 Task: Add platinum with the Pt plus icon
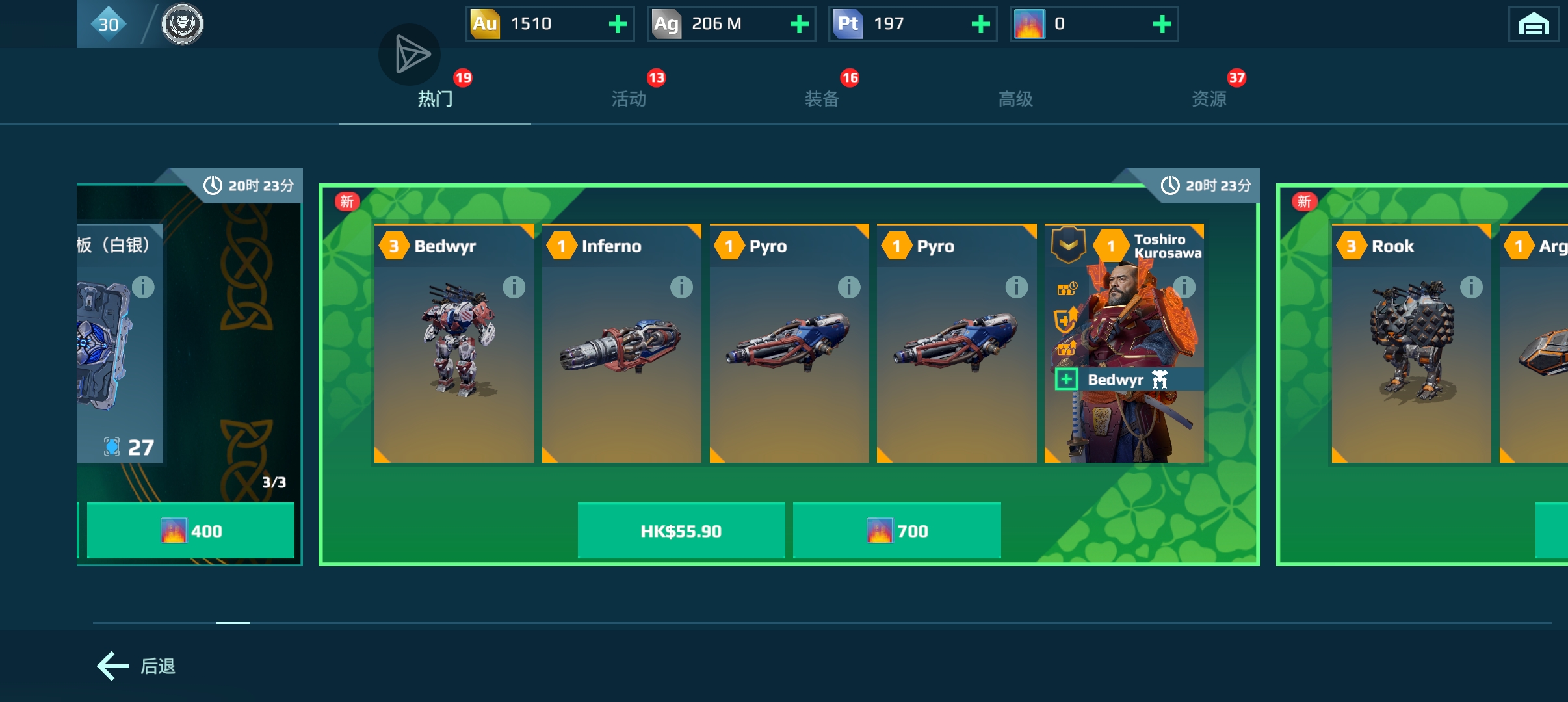point(980,25)
